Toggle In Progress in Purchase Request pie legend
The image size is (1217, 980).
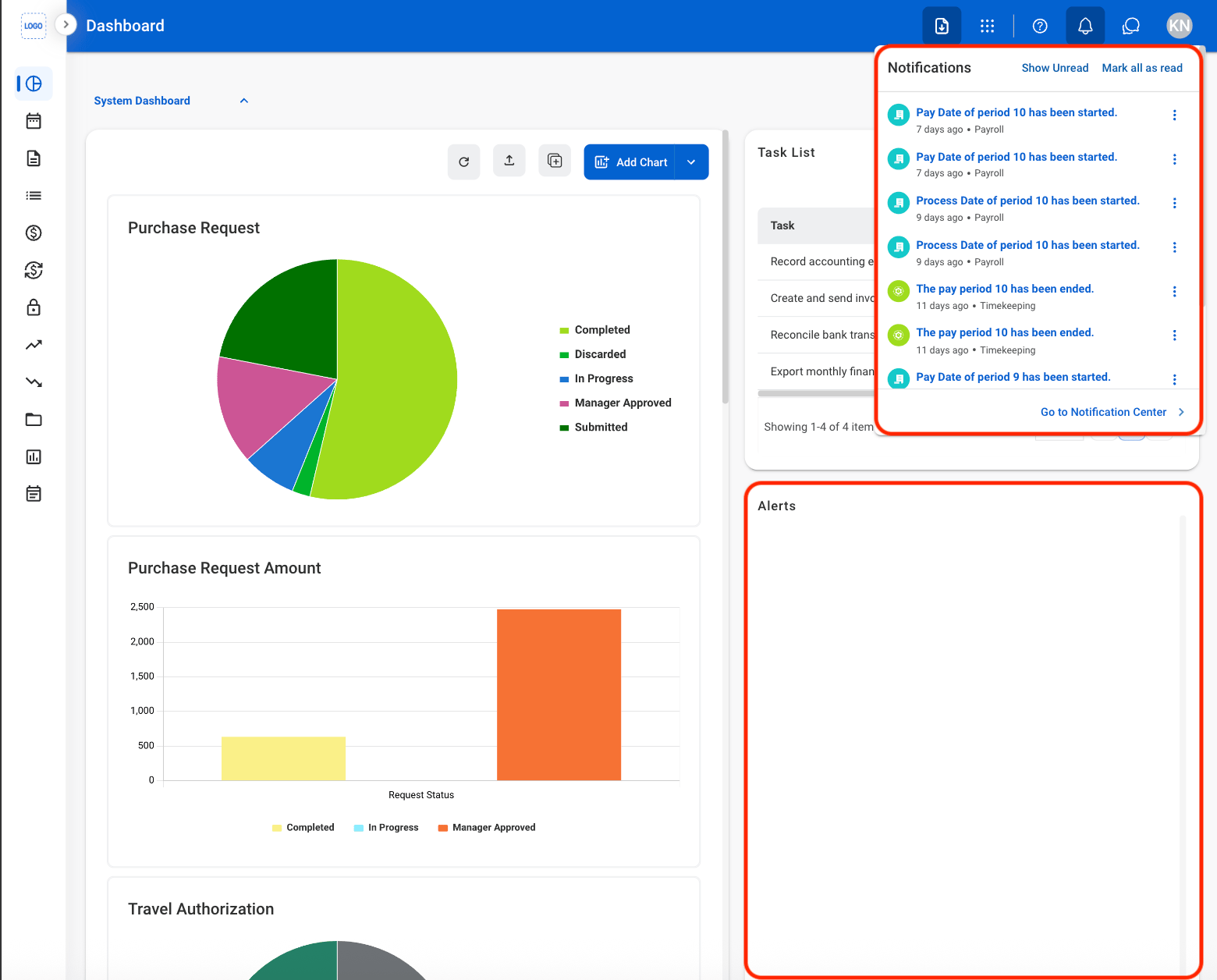coord(597,378)
